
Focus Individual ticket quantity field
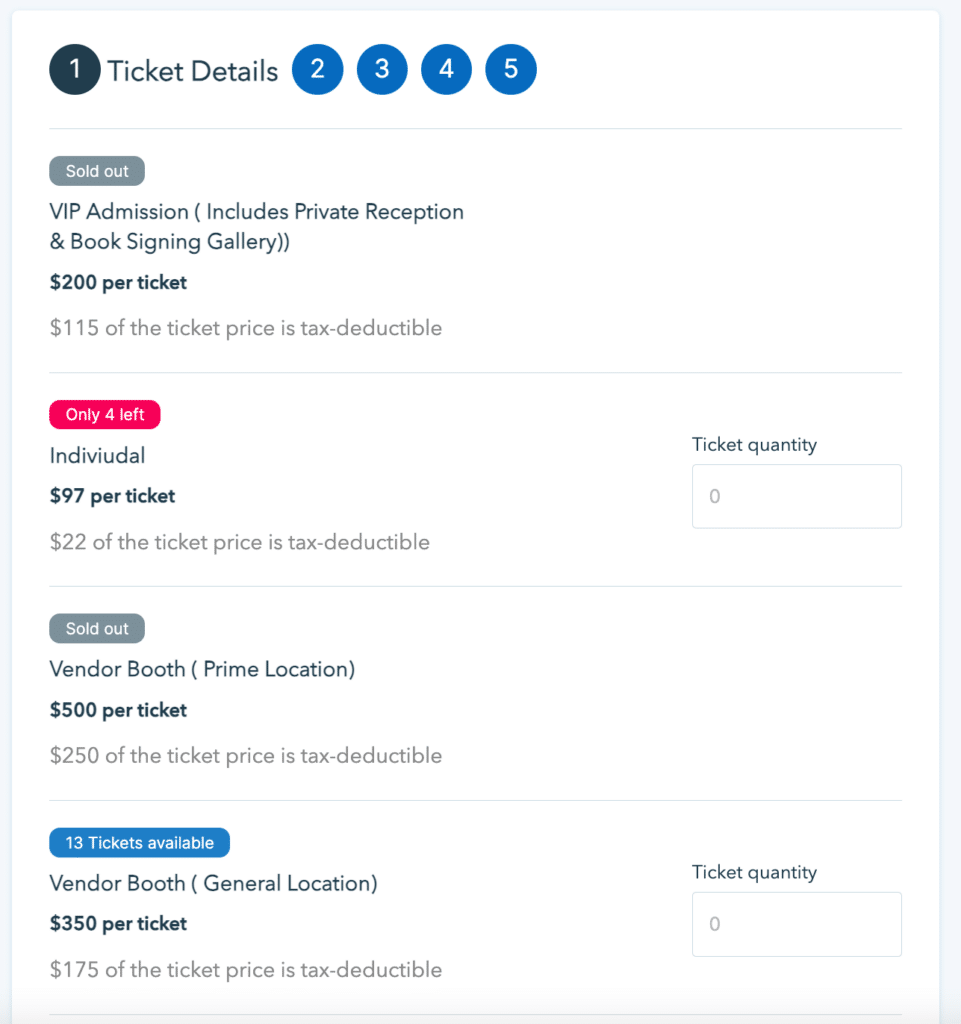pos(796,496)
